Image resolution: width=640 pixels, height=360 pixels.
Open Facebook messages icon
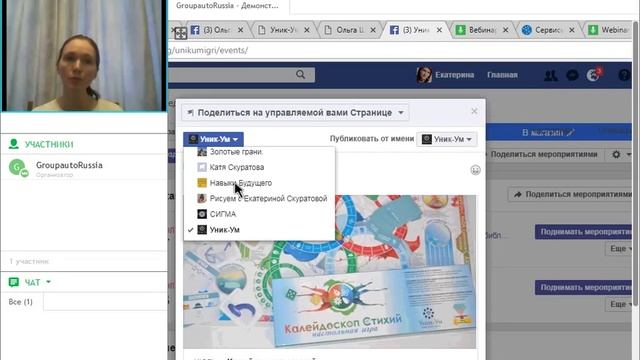[573, 75]
